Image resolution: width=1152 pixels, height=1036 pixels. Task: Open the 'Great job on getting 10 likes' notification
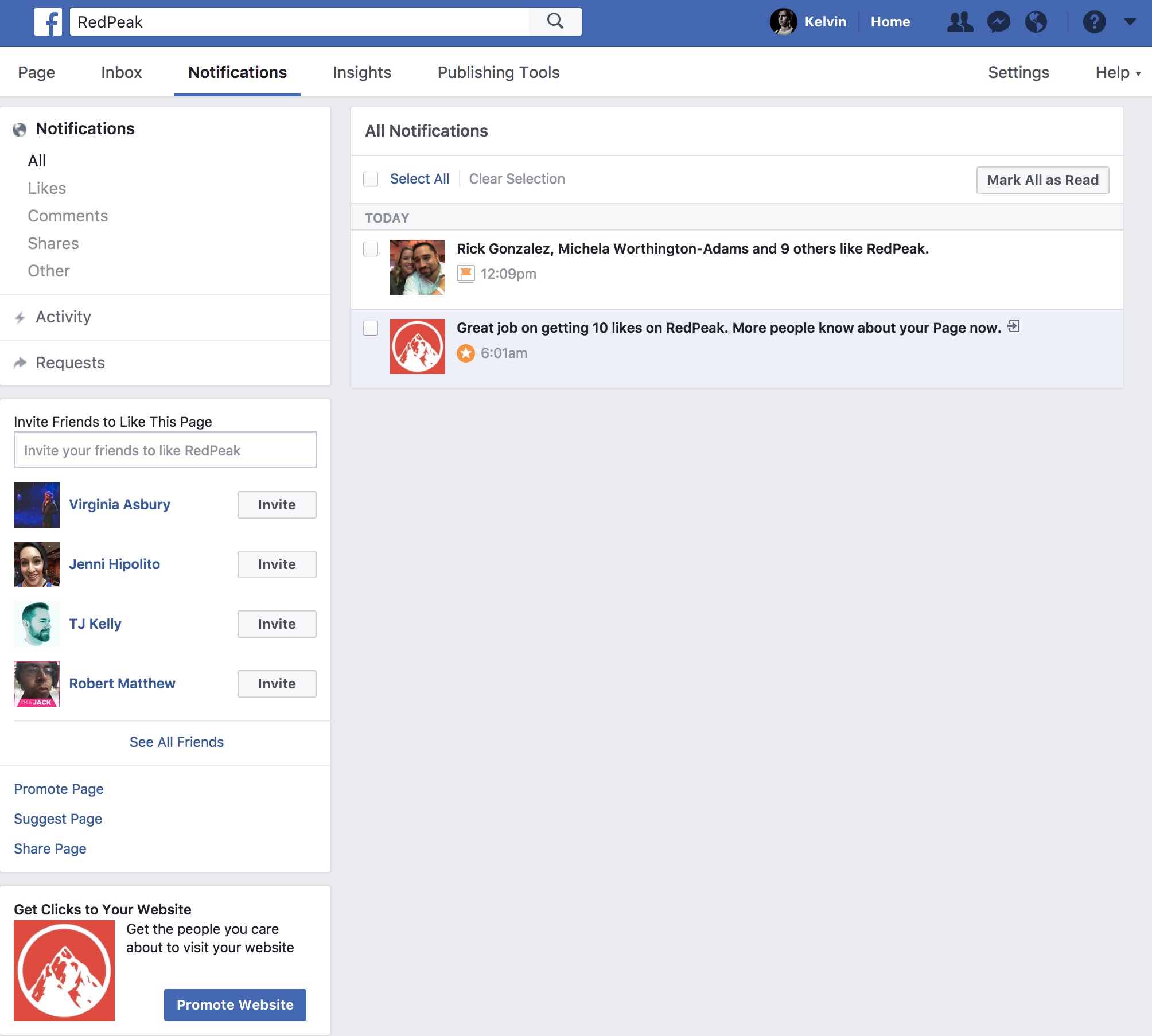729,328
